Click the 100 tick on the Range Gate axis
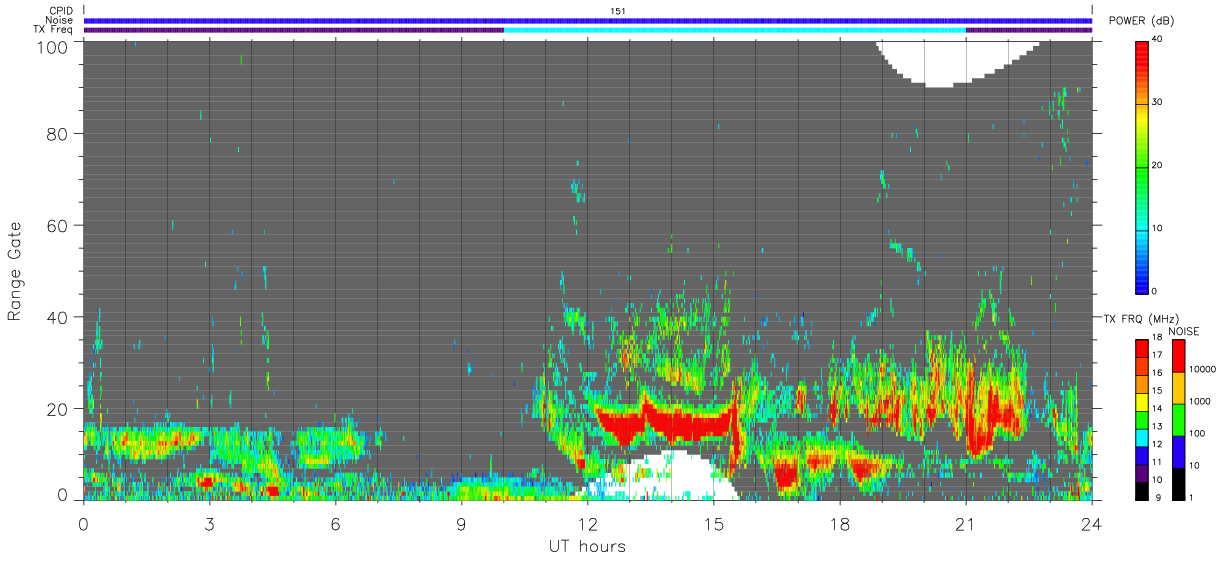The image size is (1228, 567). click(x=52, y=46)
